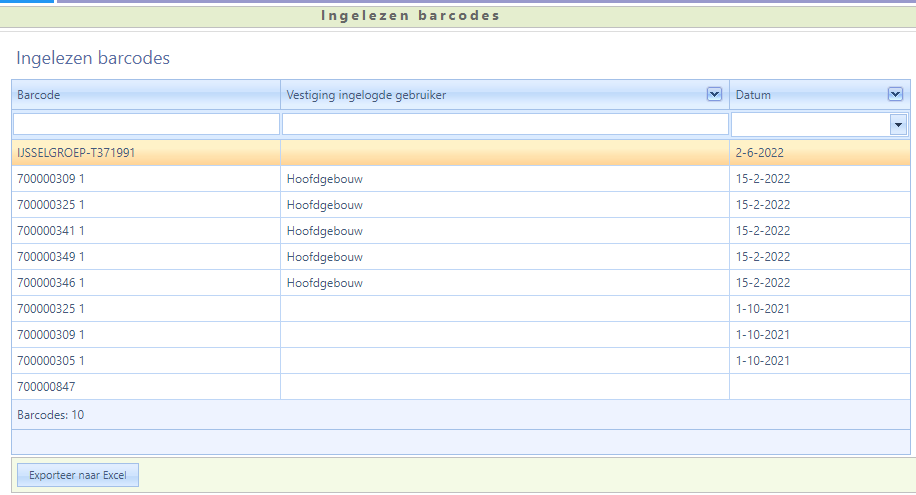
Task: Select barcode 700000341 1 row
Action: (x=51, y=231)
